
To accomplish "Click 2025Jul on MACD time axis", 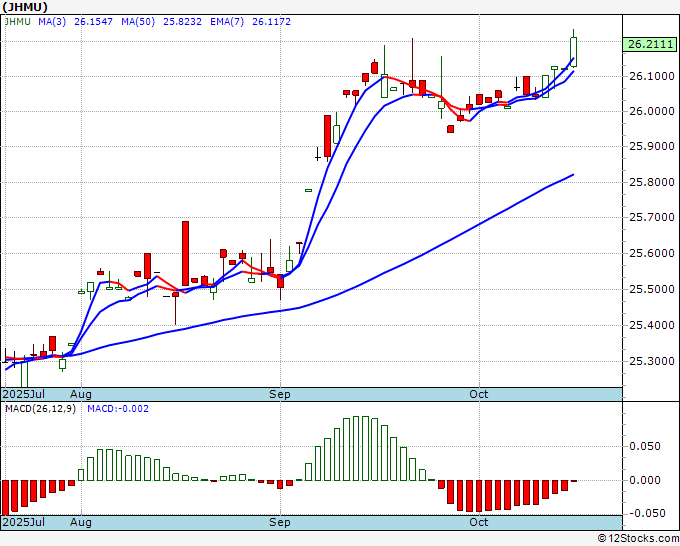I will 24,522.
